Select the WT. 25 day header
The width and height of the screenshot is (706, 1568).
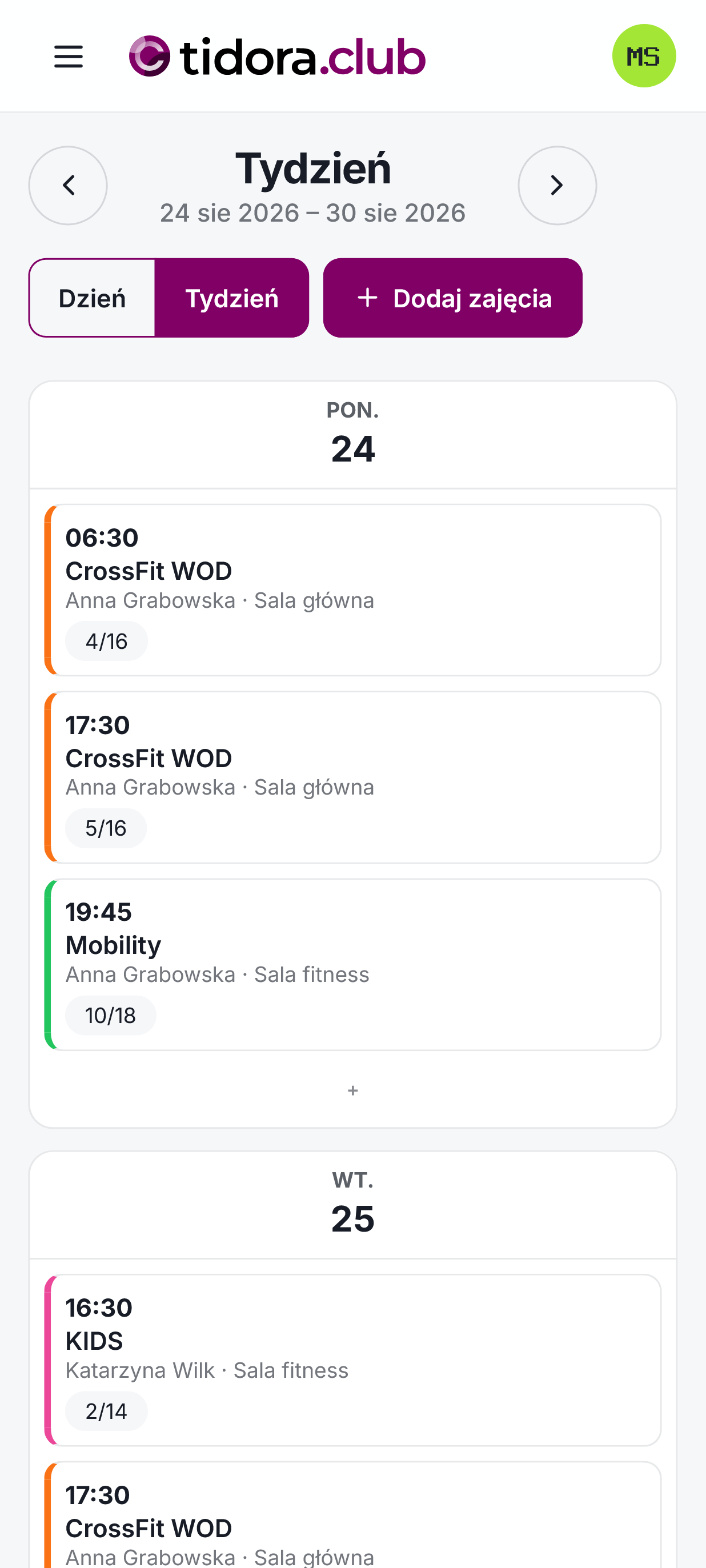tap(353, 1205)
